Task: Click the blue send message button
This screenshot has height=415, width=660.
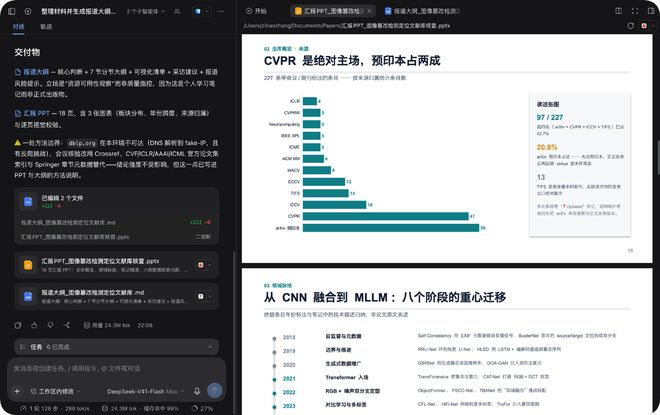Action: 215,391
